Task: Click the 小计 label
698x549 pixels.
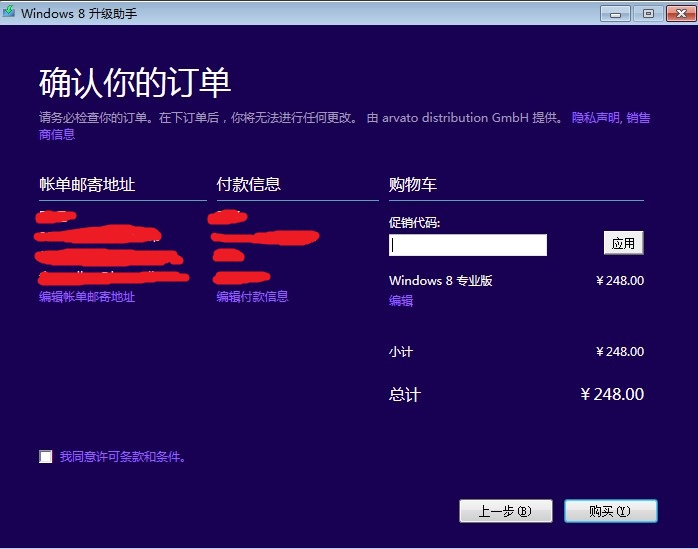Action: point(401,352)
